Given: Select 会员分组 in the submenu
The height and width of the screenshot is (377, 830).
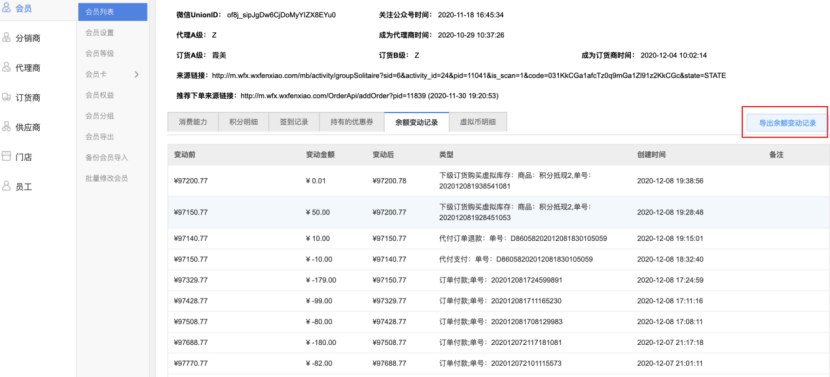Looking at the screenshot, I should point(100,116).
